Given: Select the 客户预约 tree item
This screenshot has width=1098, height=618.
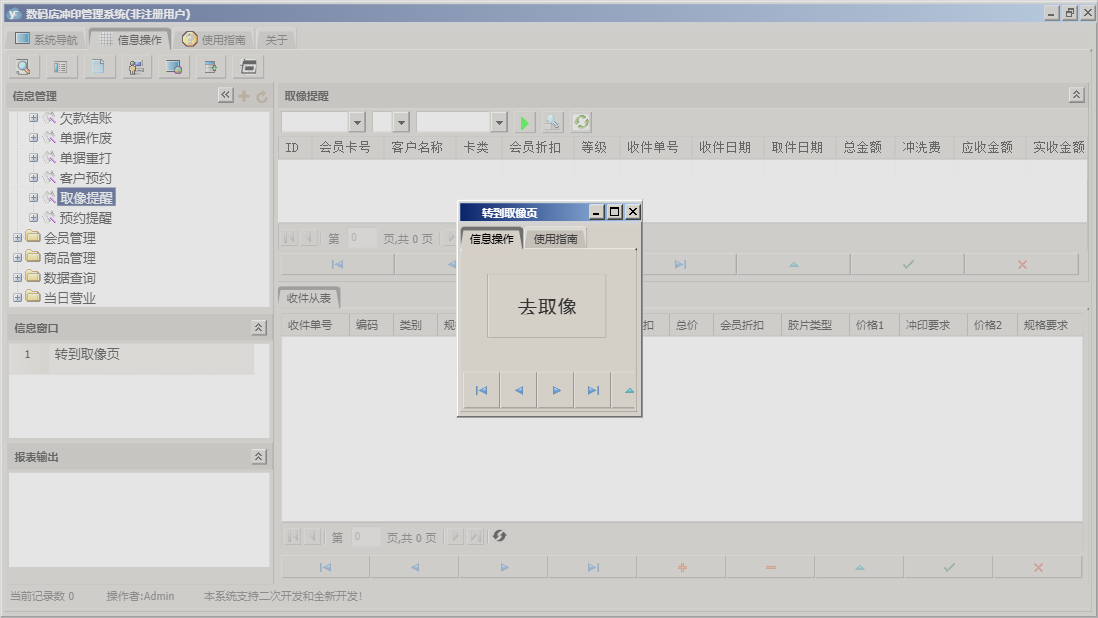Looking at the screenshot, I should (85, 178).
